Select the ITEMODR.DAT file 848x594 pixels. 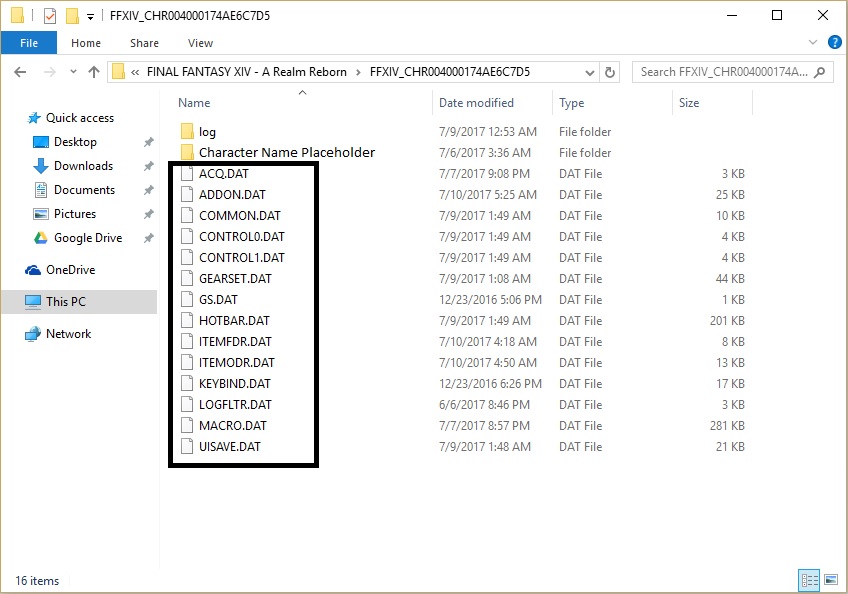[x=236, y=363]
